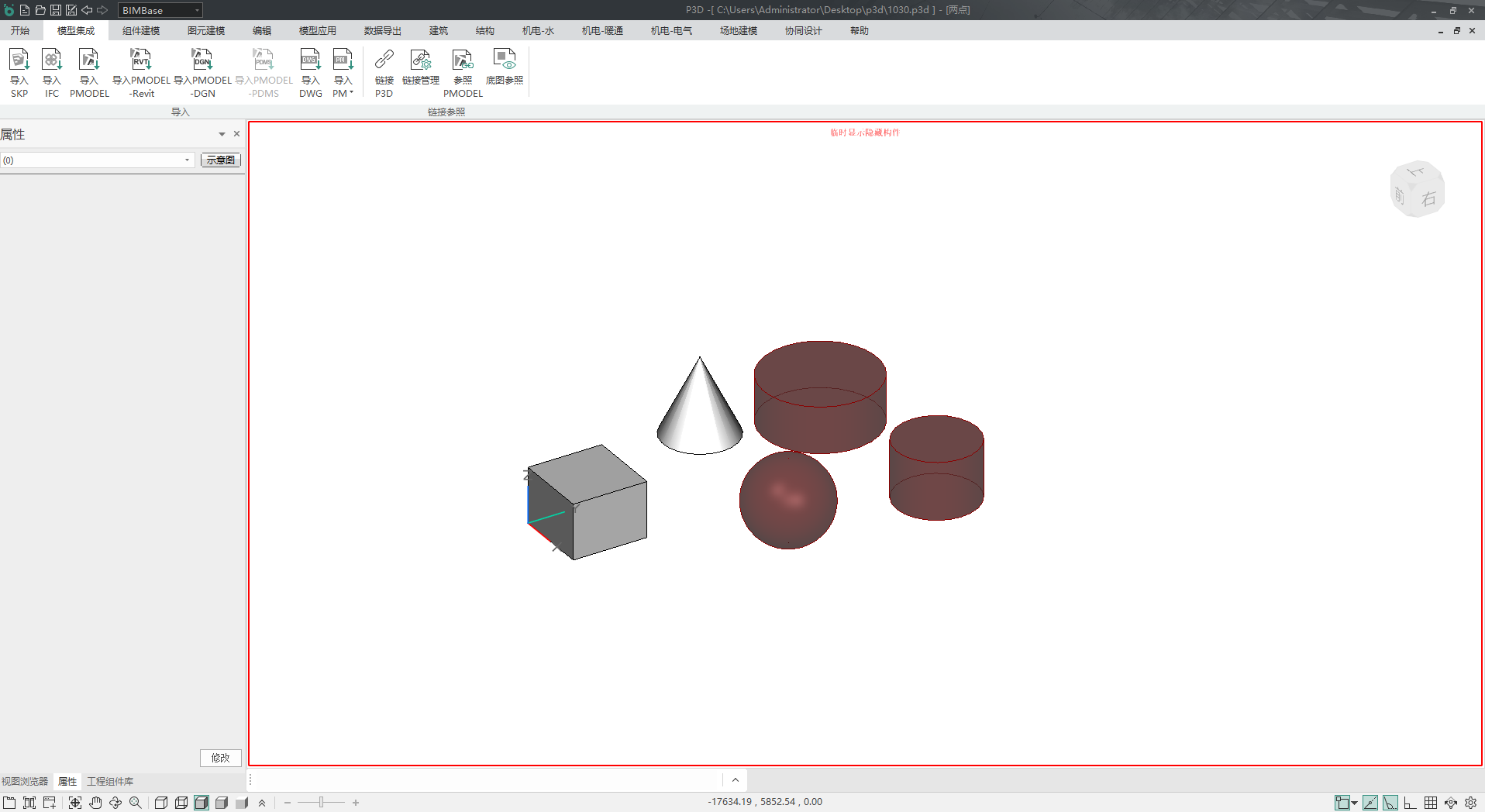This screenshot has width=1485, height=812.
Task: Click the Import SKP icon
Action: 19,60
